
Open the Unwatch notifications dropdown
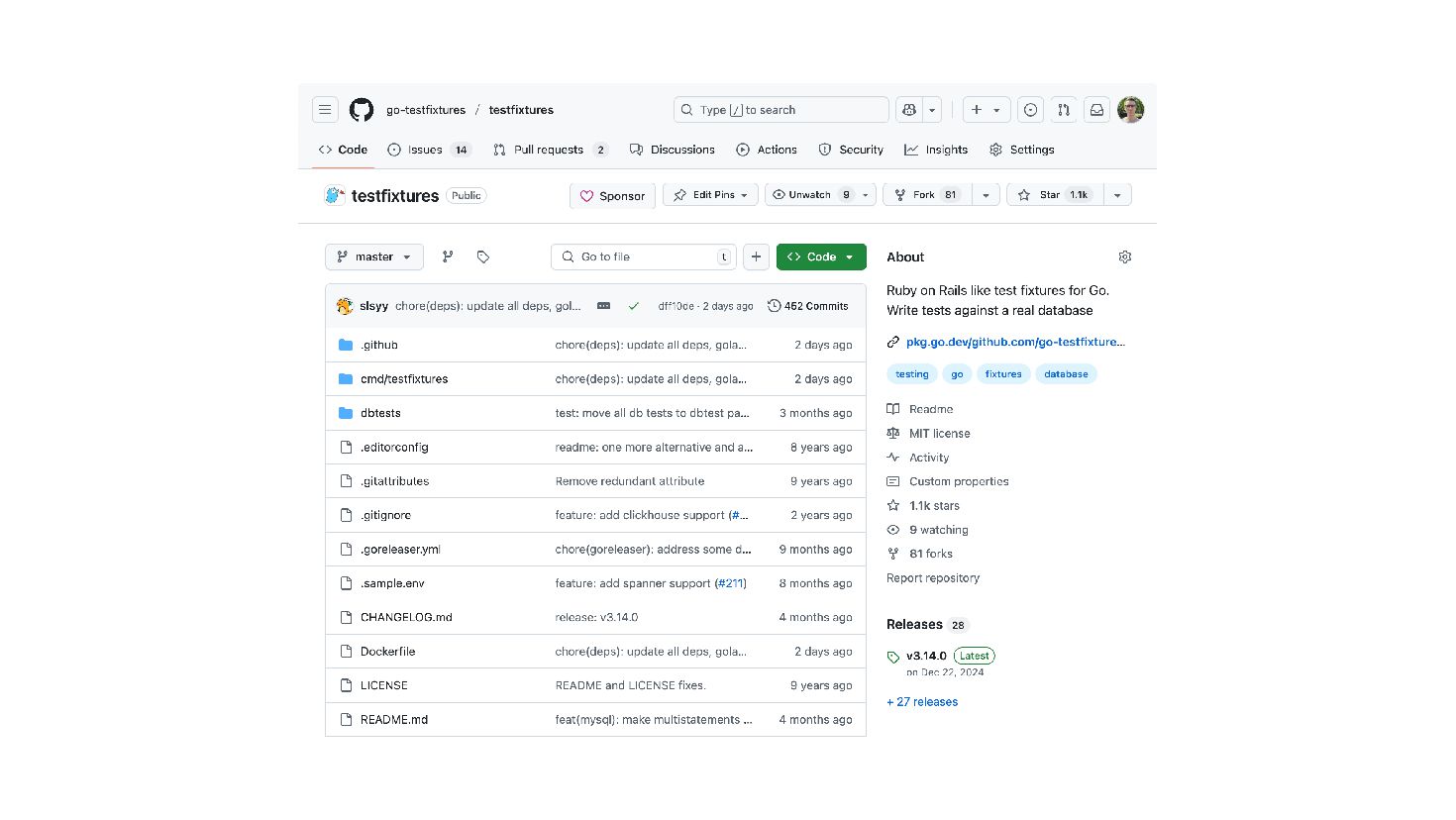click(821, 195)
